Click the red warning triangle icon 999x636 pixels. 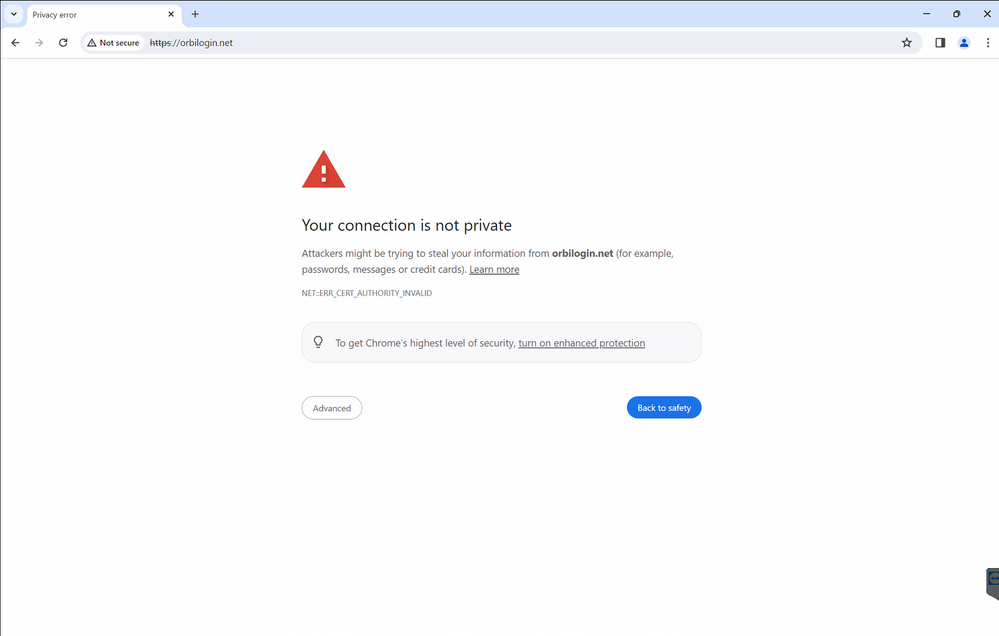(x=323, y=170)
